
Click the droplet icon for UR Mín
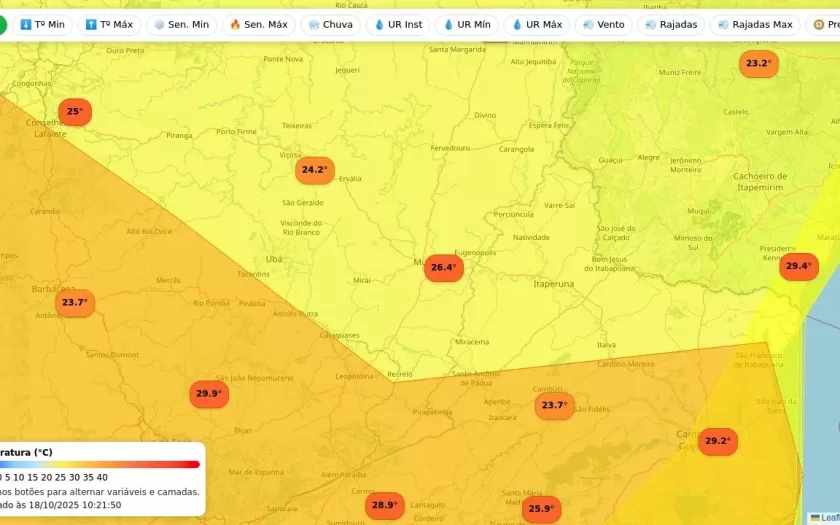coord(449,24)
